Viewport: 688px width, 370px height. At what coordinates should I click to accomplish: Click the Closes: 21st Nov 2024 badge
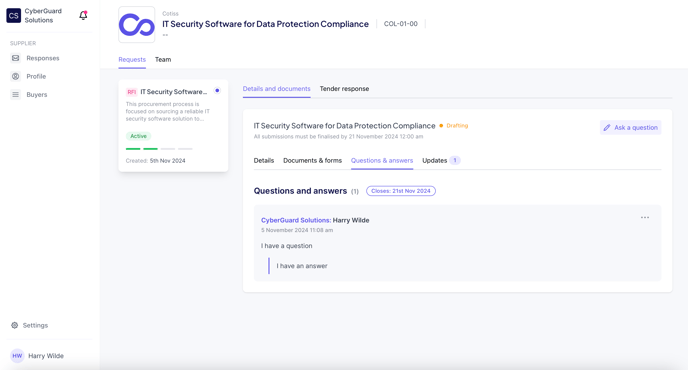click(x=401, y=191)
